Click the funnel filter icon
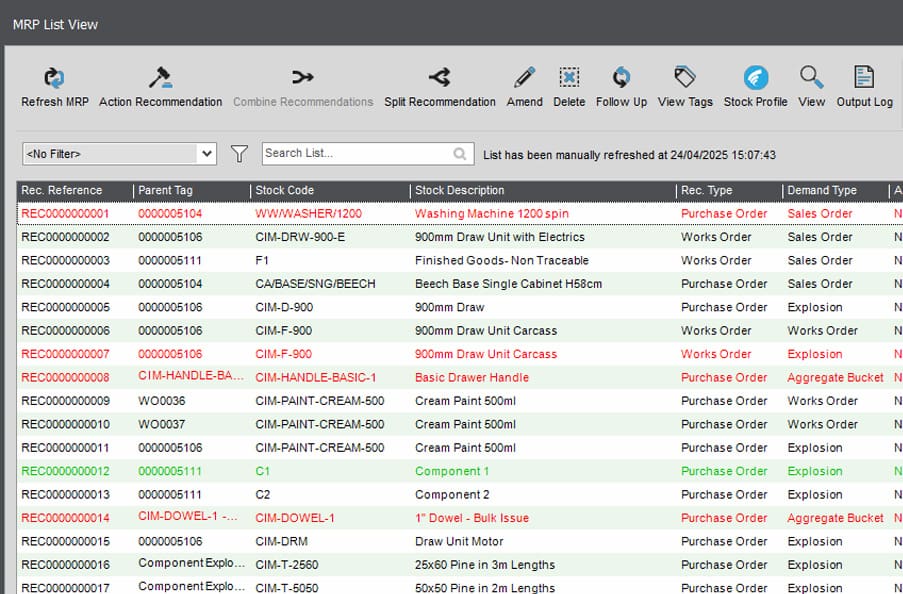Viewport: 903px width, 594px height. click(x=239, y=154)
